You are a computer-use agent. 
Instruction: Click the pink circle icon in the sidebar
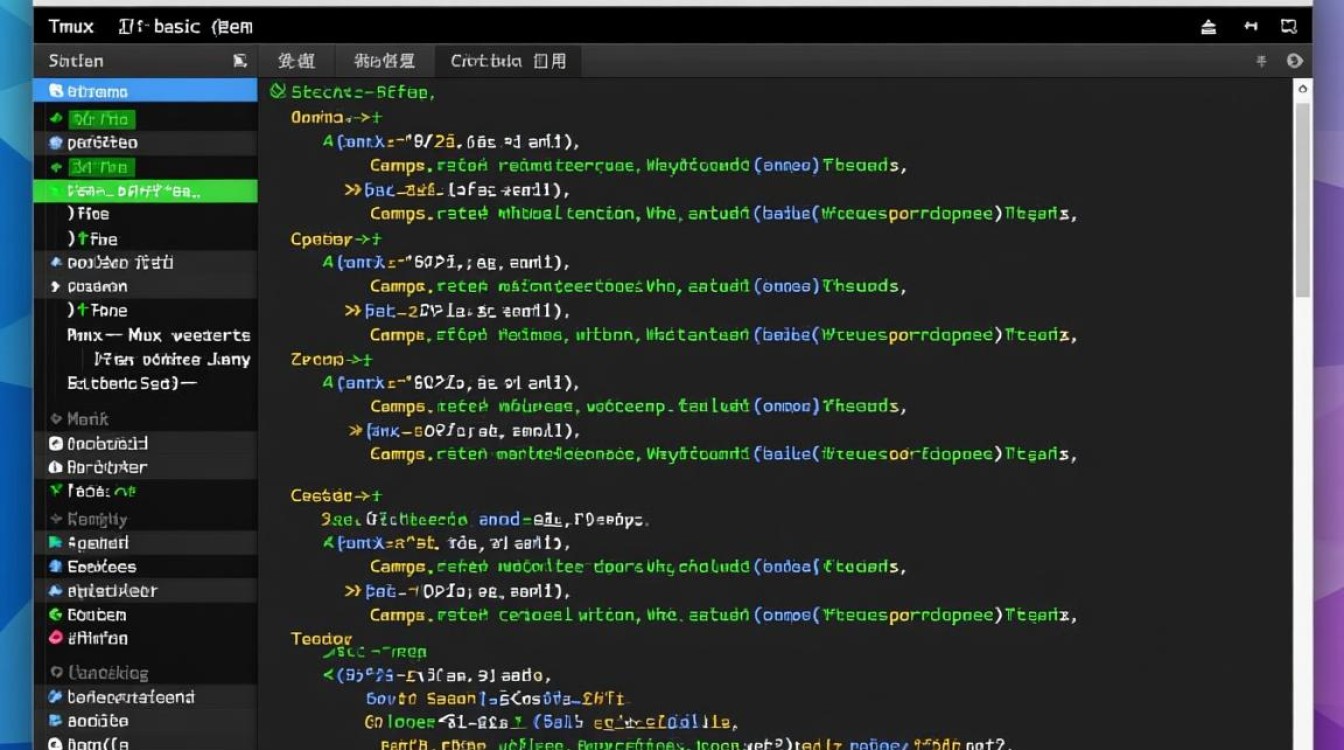(x=56, y=638)
